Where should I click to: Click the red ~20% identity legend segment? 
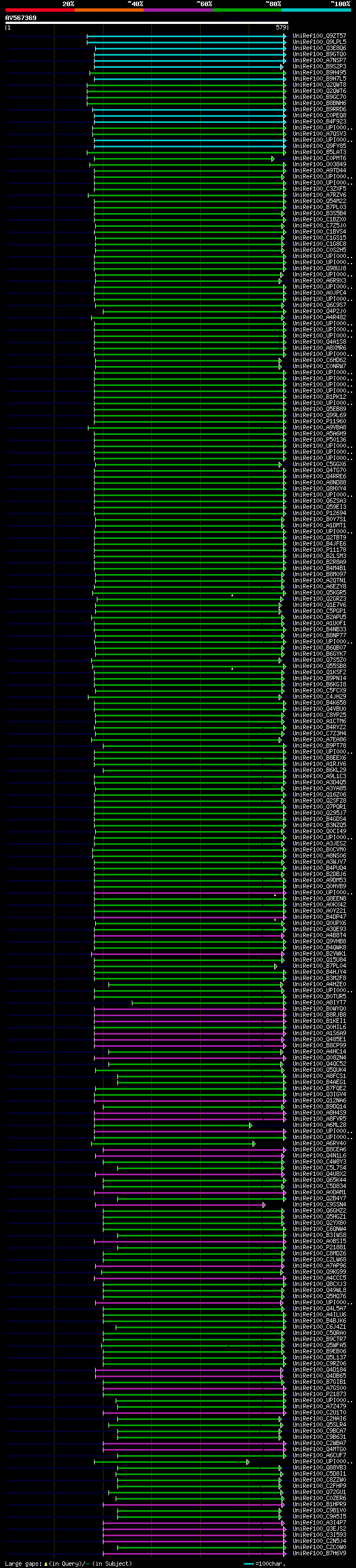(39, 10)
